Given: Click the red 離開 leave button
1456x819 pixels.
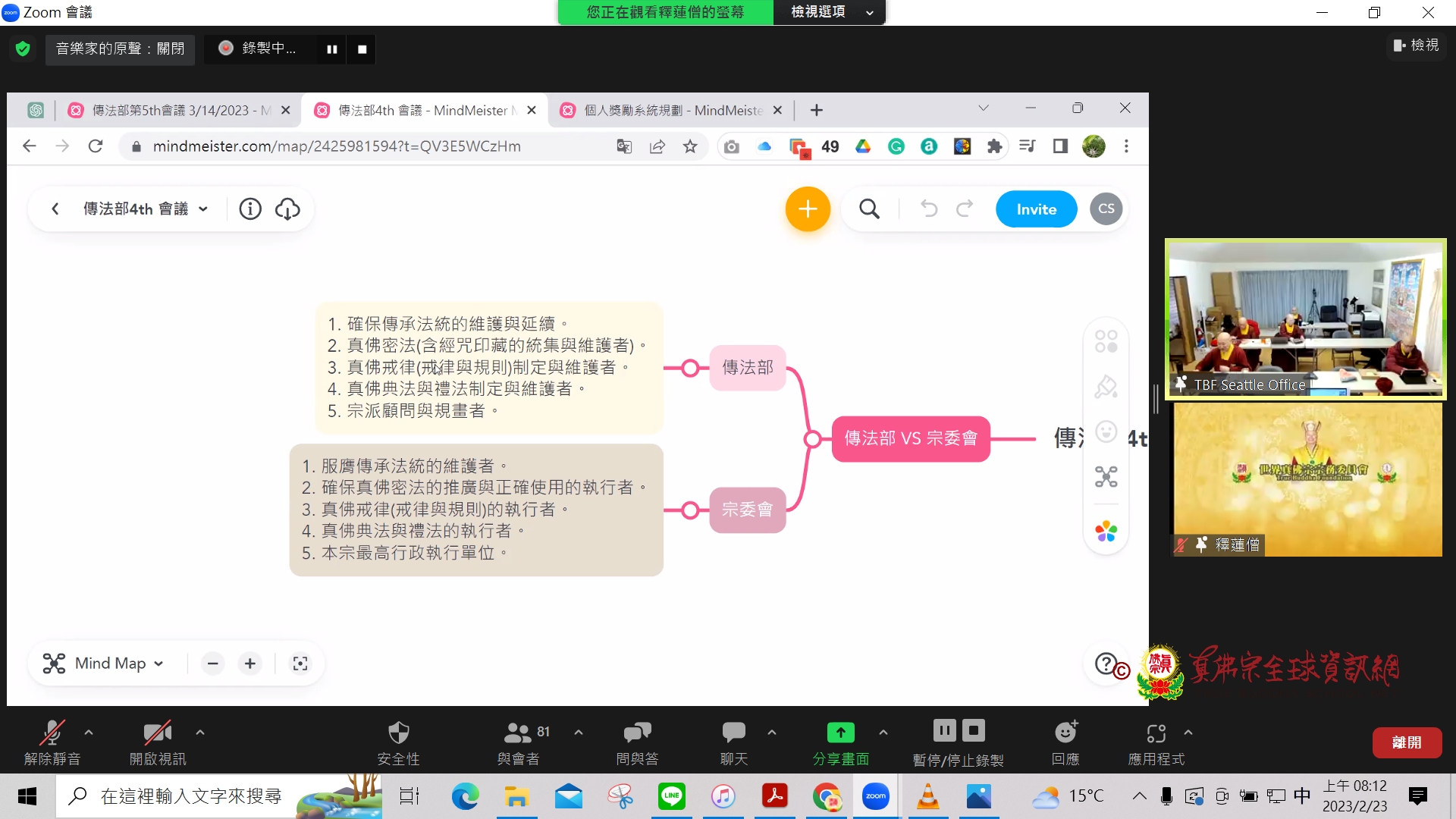Looking at the screenshot, I should tap(1406, 743).
